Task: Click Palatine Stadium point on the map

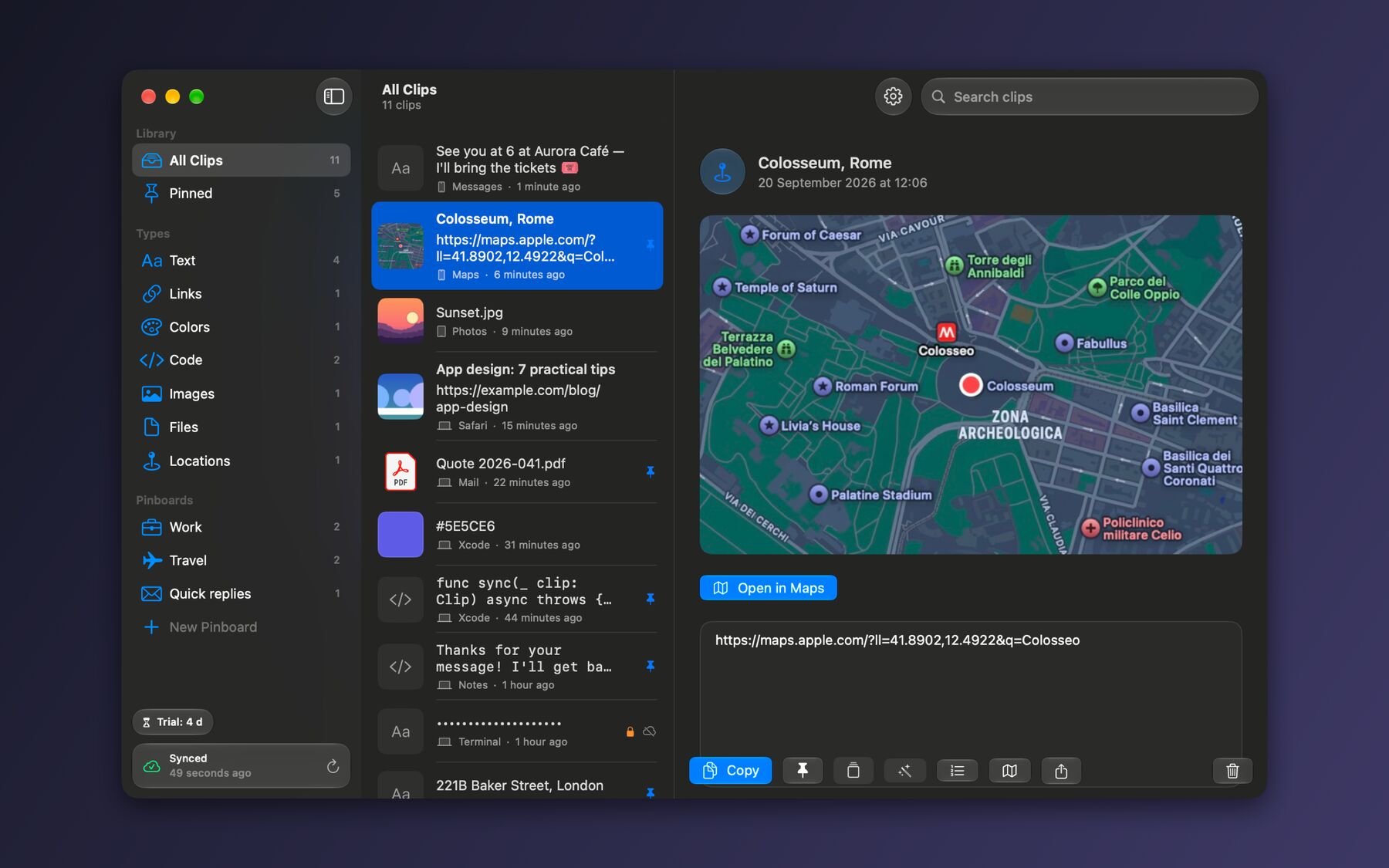Action: (x=819, y=495)
